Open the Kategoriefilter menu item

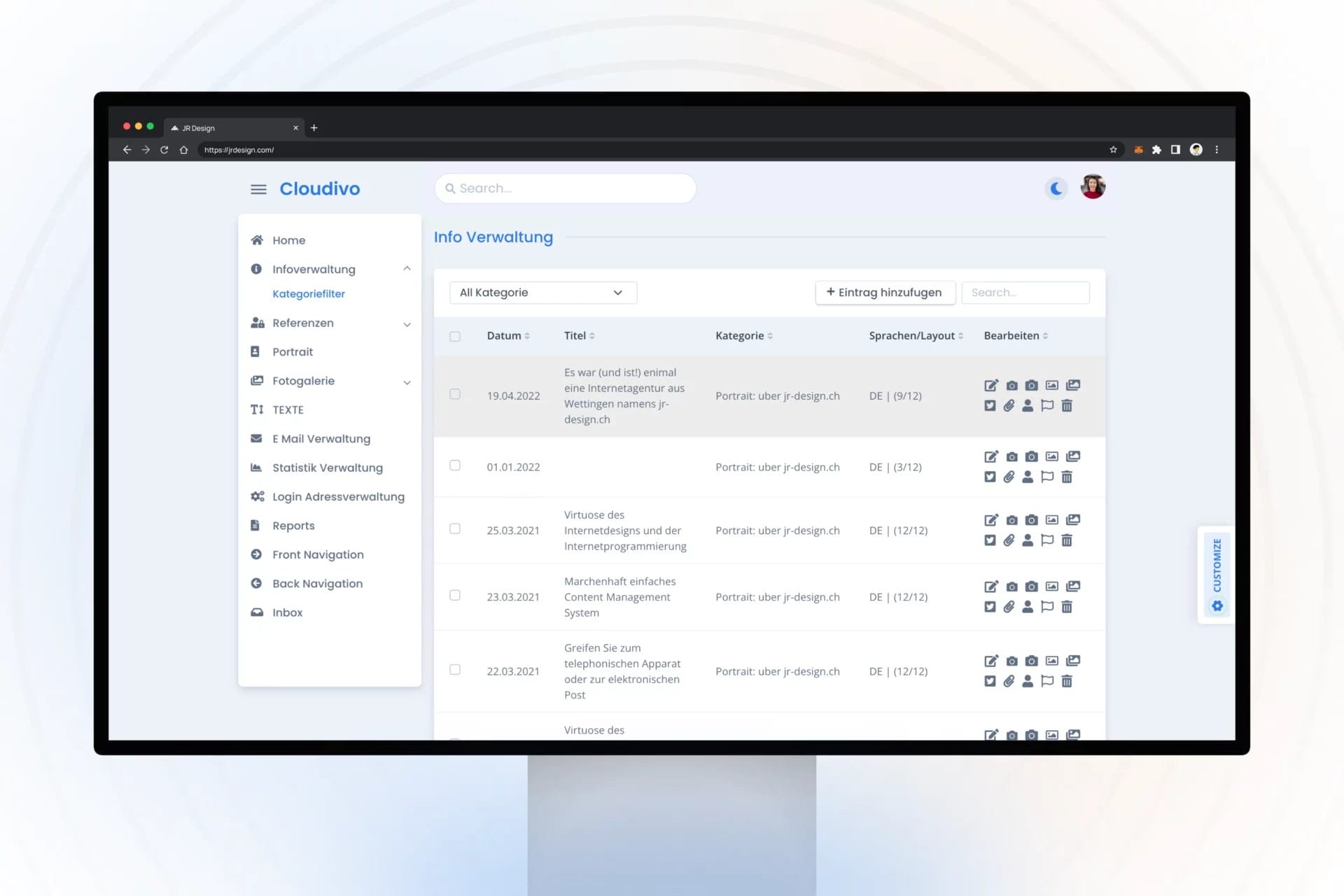point(308,293)
